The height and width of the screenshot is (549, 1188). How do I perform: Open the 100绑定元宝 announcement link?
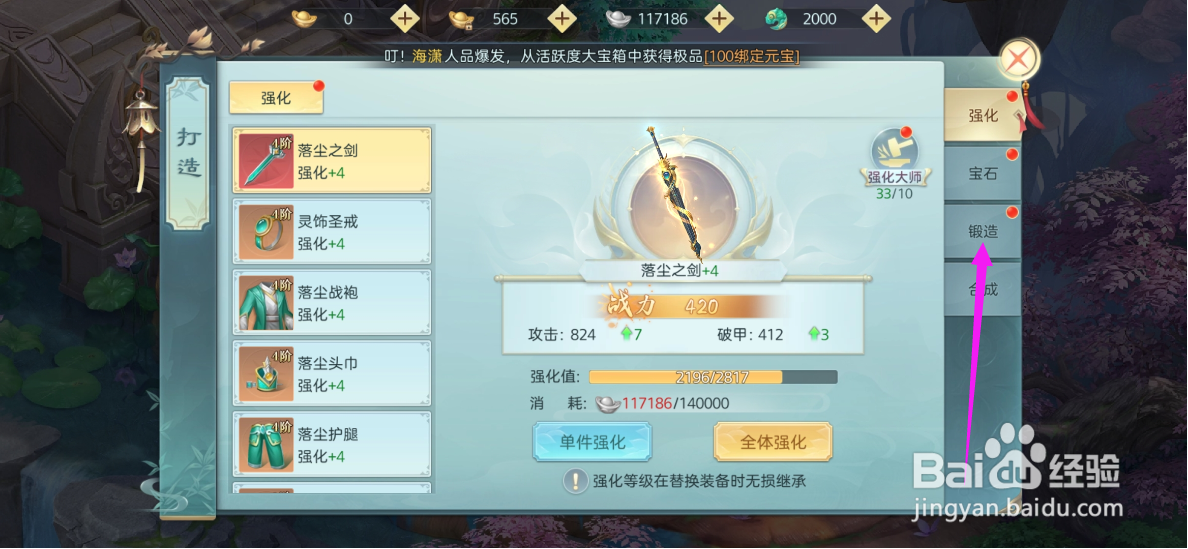752,57
